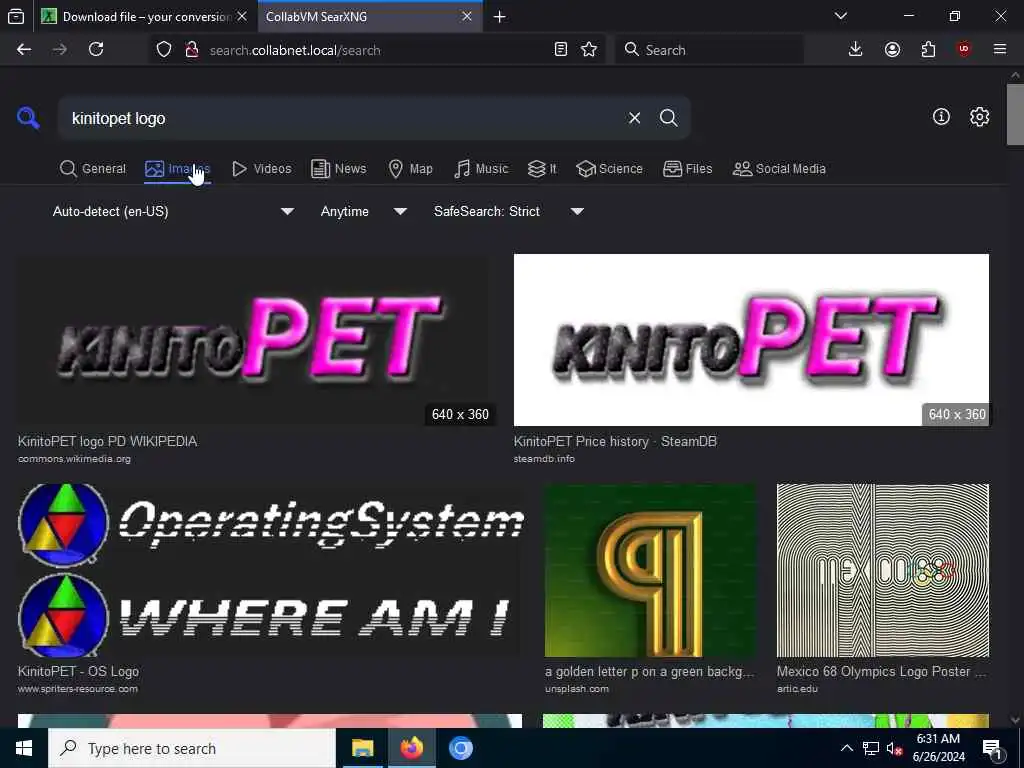Open the Mexico 68 Olympics Logo Poster link
Viewport: 1024px width, 768px height.
tap(882, 671)
